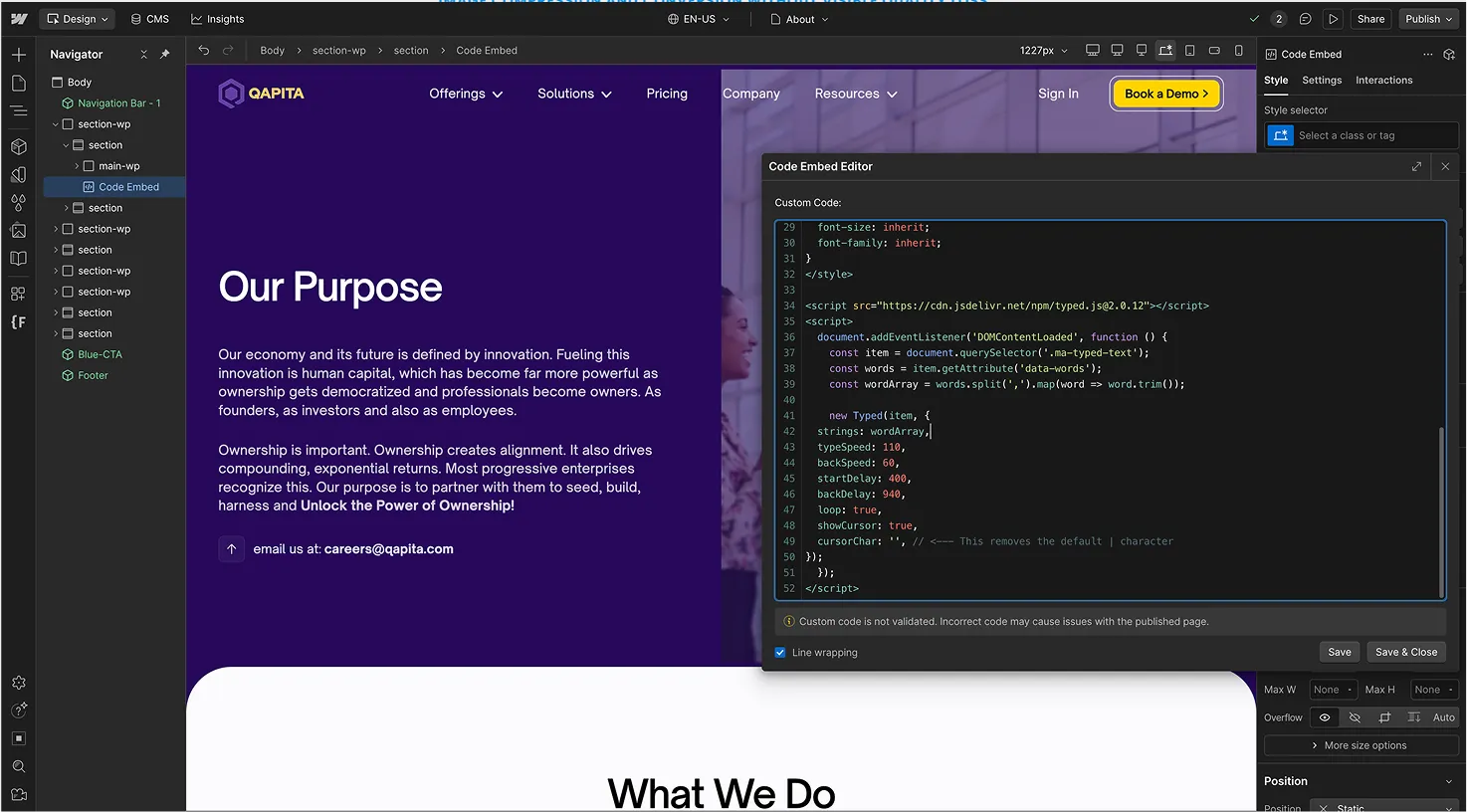Open the book icon panel in sidebar
Viewport: 1467px width, 812px height.
click(x=19, y=258)
